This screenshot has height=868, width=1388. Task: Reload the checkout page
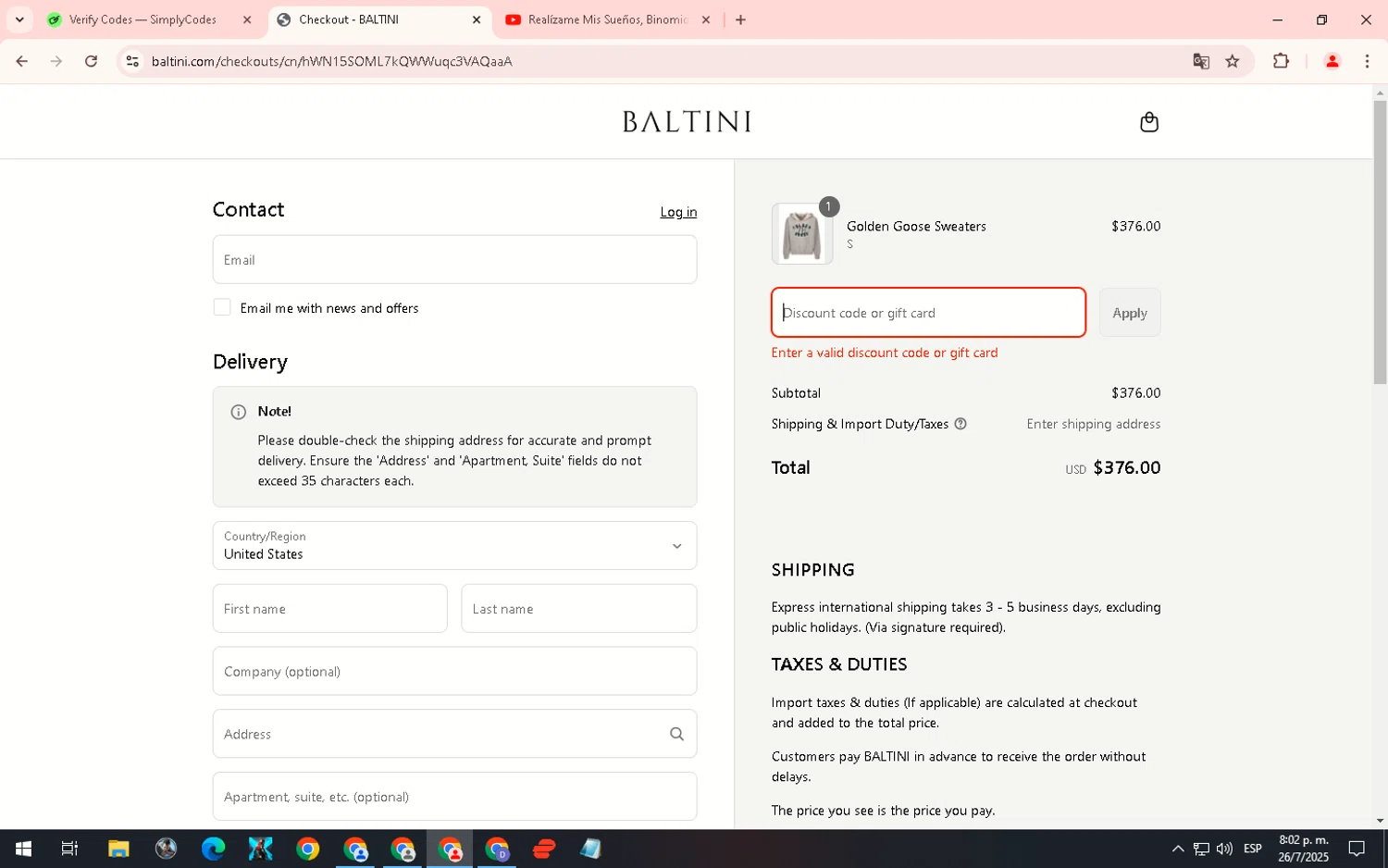pos(91,61)
